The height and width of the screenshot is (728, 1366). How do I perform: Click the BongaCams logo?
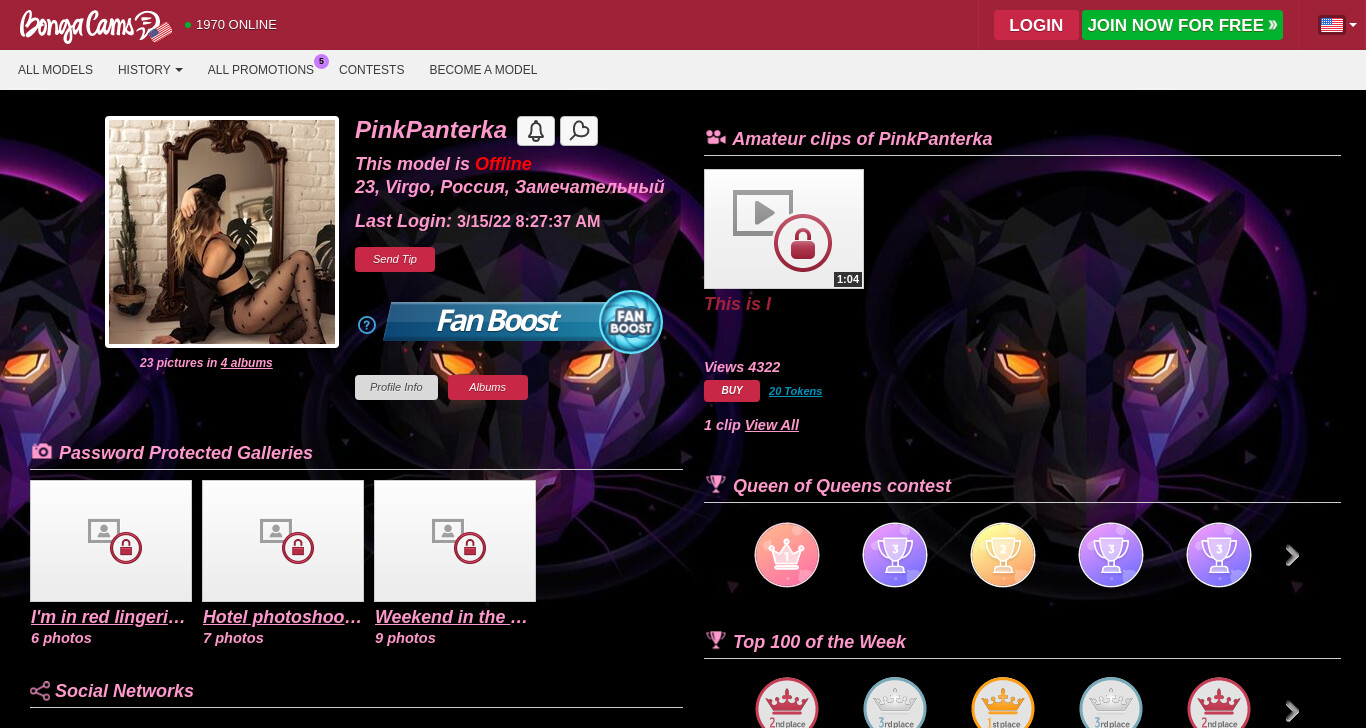pos(96,25)
